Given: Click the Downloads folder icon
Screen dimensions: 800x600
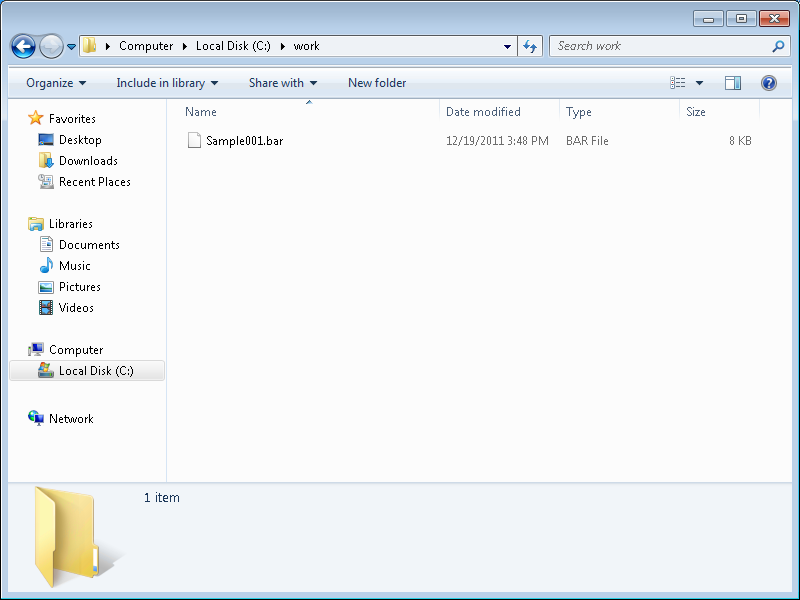Looking at the screenshot, I should tap(46, 160).
